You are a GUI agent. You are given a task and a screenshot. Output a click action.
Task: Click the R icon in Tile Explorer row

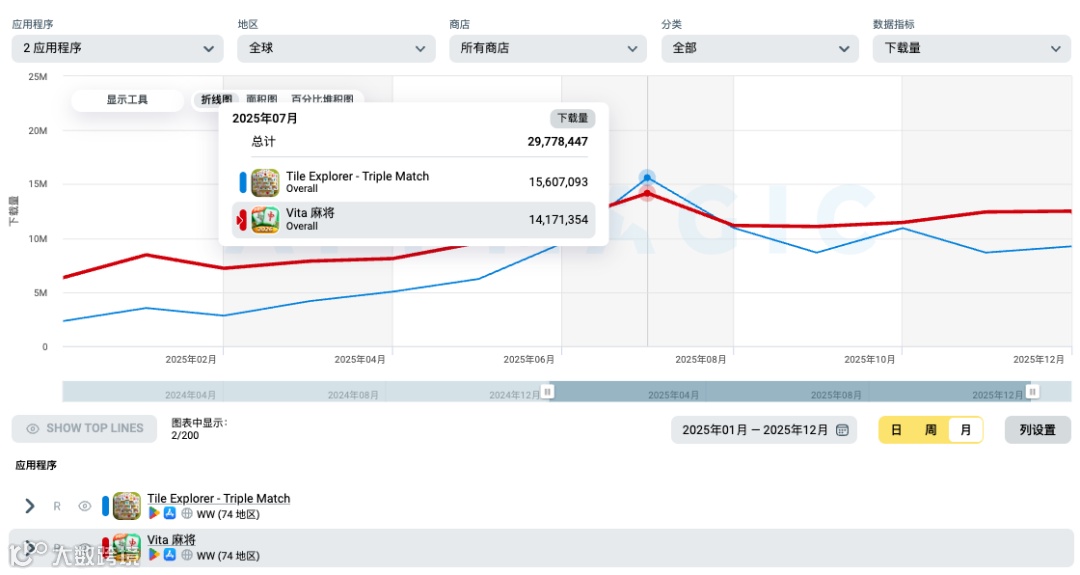click(x=57, y=506)
